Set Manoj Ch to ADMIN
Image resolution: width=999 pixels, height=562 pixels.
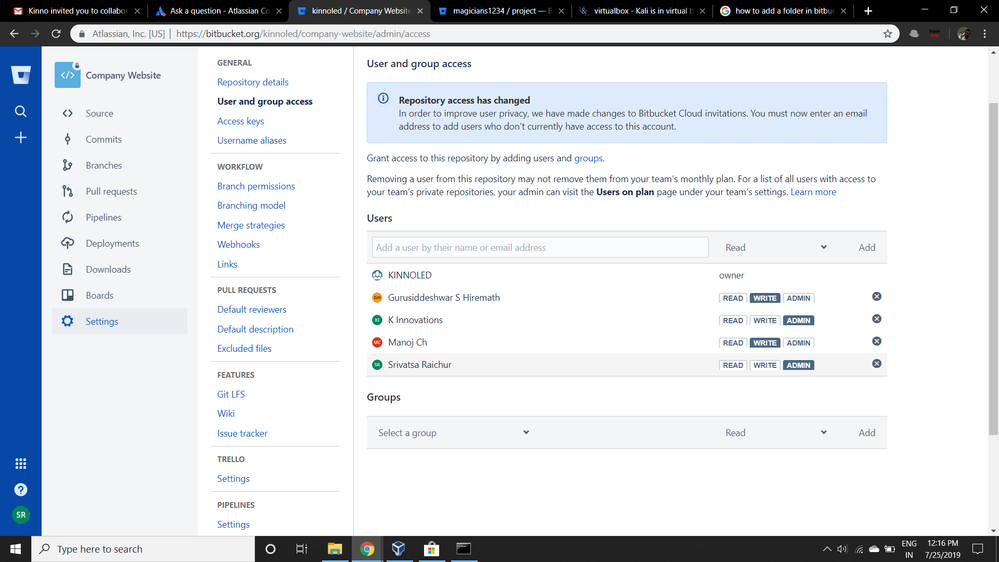click(x=798, y=343)
